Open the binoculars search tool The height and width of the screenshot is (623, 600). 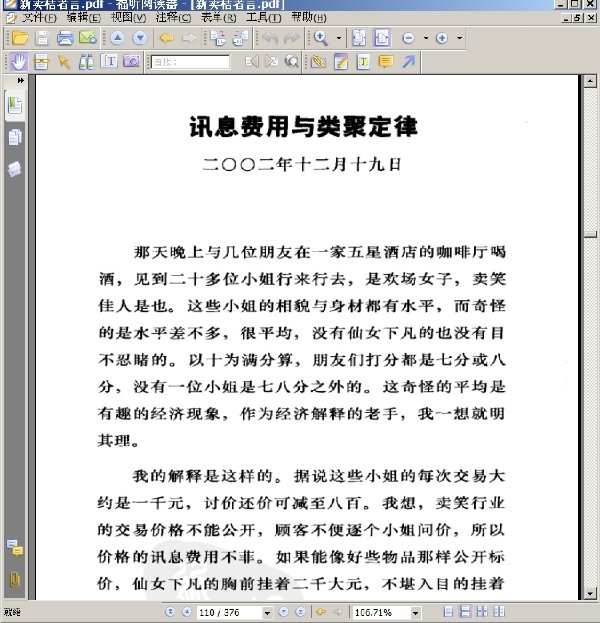tap(86, 62)
